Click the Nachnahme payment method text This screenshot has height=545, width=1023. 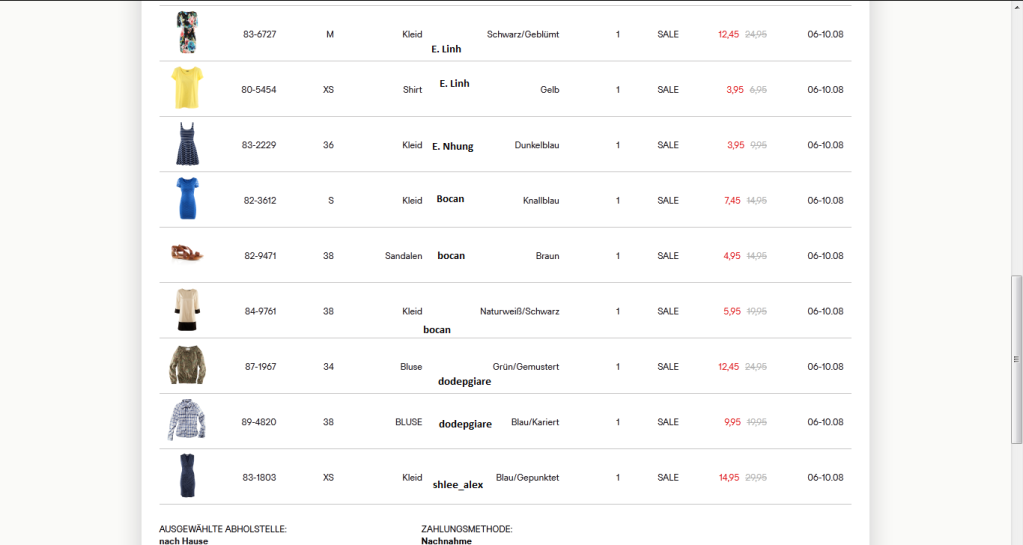click(446, 541)
